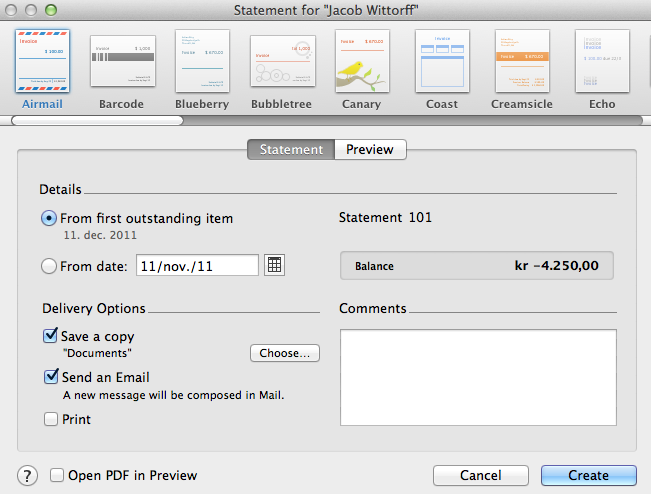The width and height of the screenshot is (651, 494).
Task: Click the help question mark button
Action: 28,476
